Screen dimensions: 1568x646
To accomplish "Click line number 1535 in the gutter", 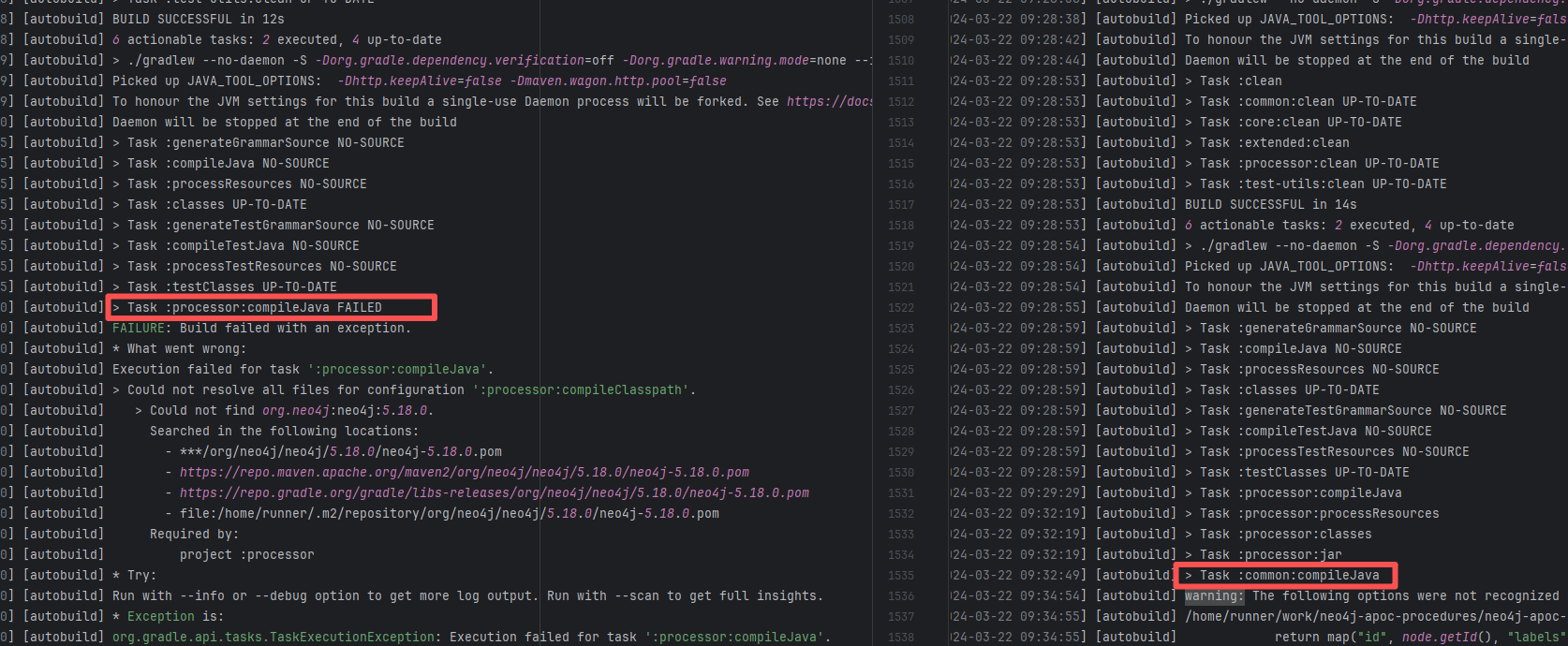I will (x=900, y=576).
